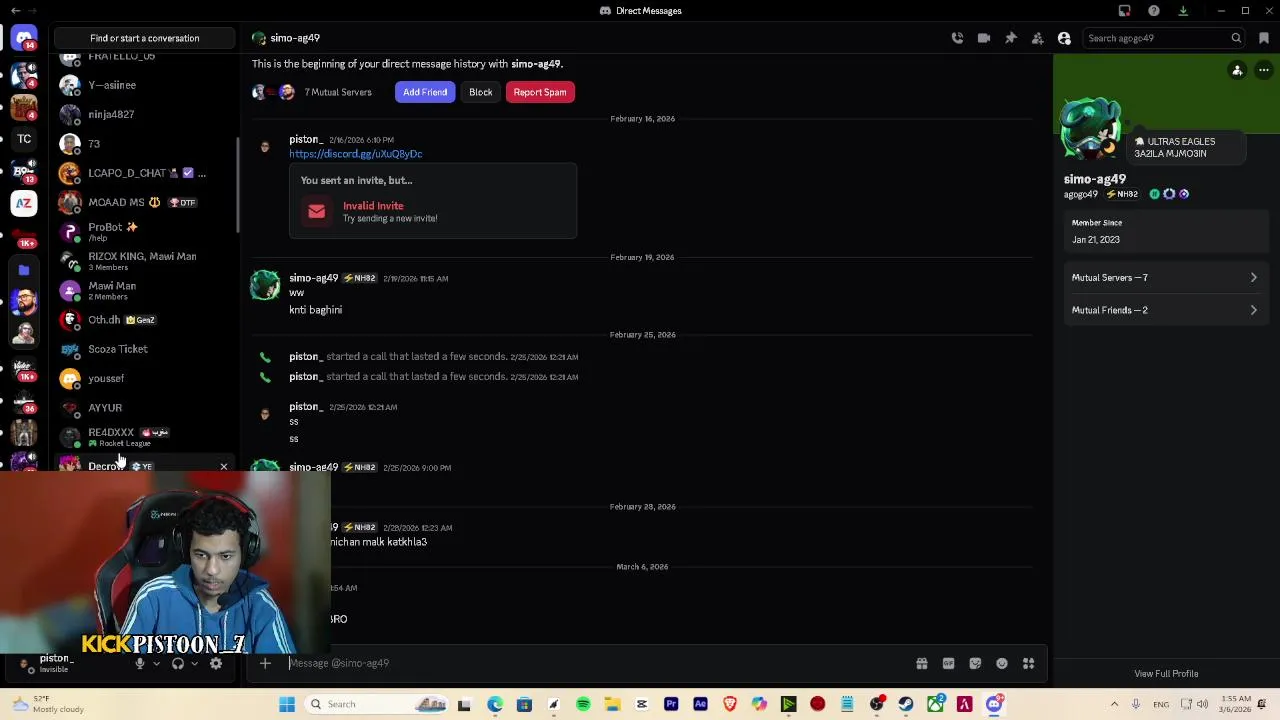Click the green download update icon

coord(1183,11)
